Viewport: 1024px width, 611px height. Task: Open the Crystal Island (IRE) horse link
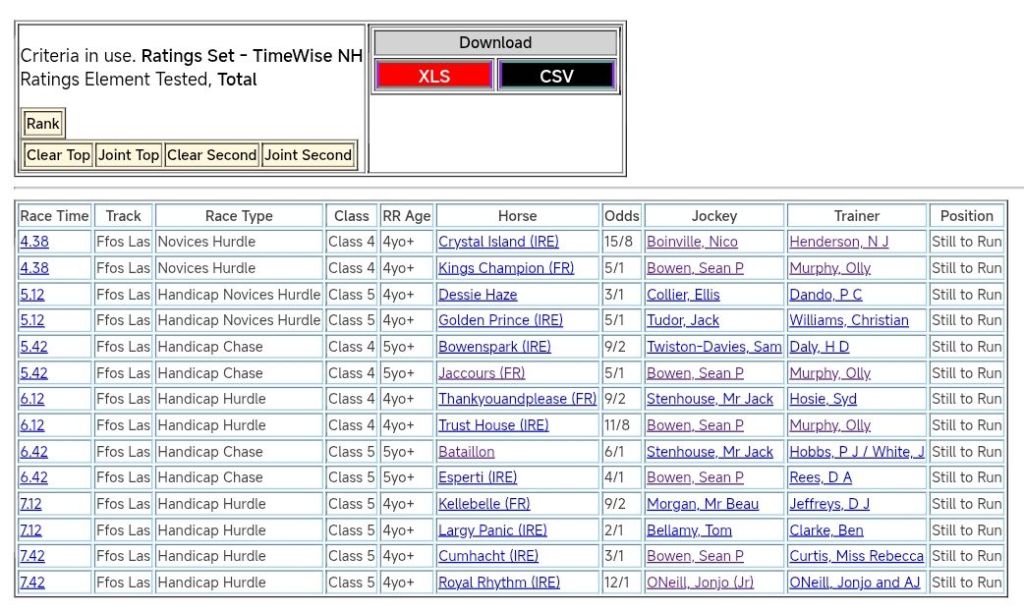pyautogui.click(x=498, y=242)
